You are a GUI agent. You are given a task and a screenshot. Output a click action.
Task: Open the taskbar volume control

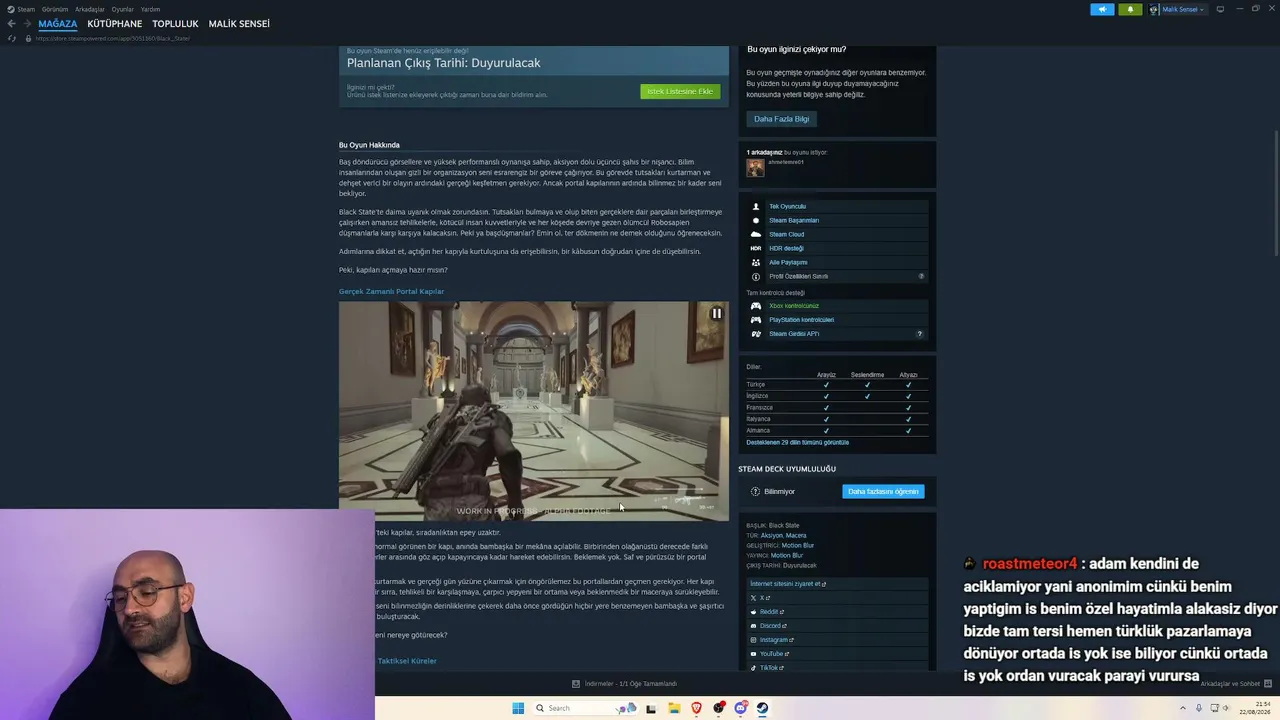point(1228,708)
